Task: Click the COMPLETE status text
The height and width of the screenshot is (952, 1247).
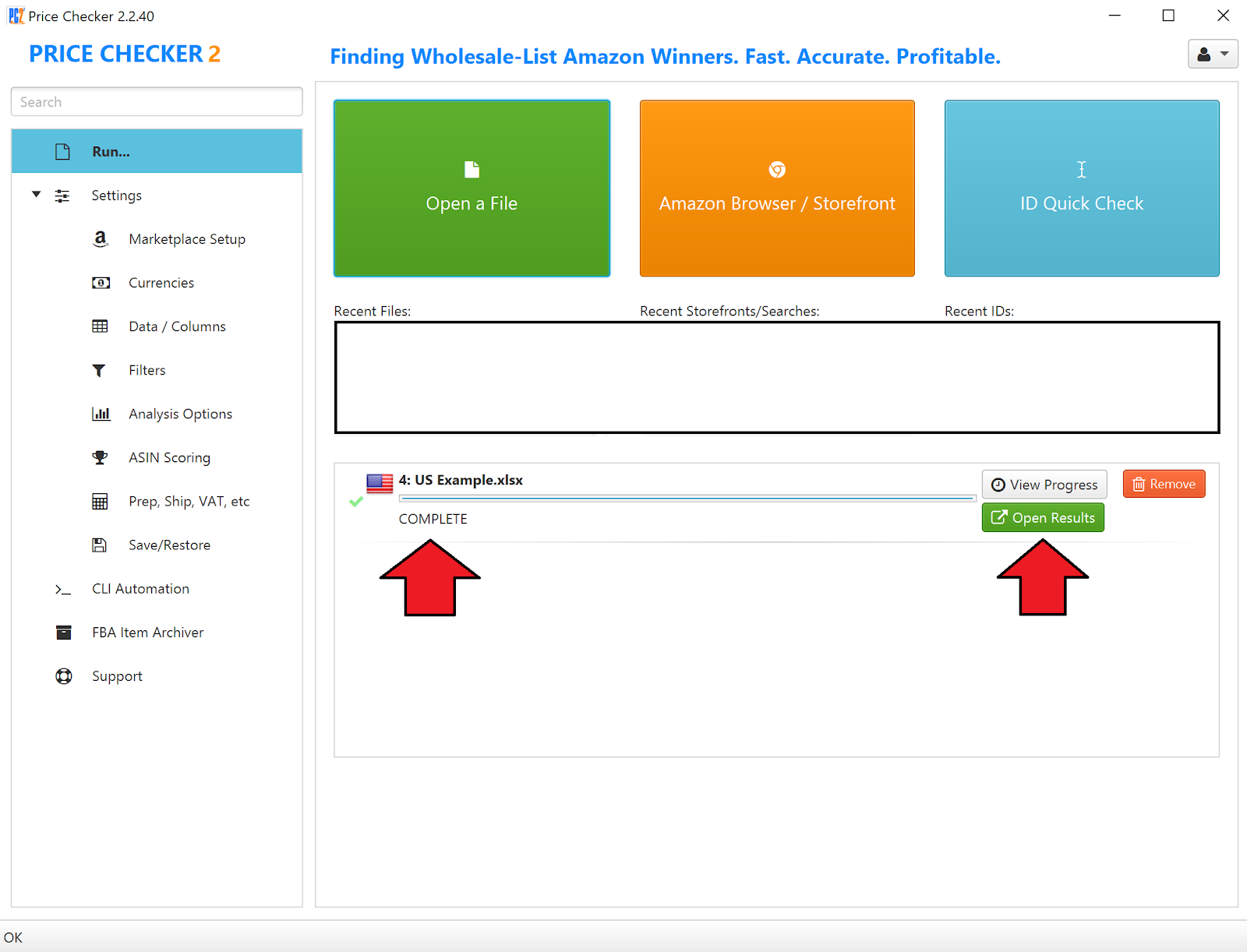Action: pyautogui.click(x=433, y=519)
